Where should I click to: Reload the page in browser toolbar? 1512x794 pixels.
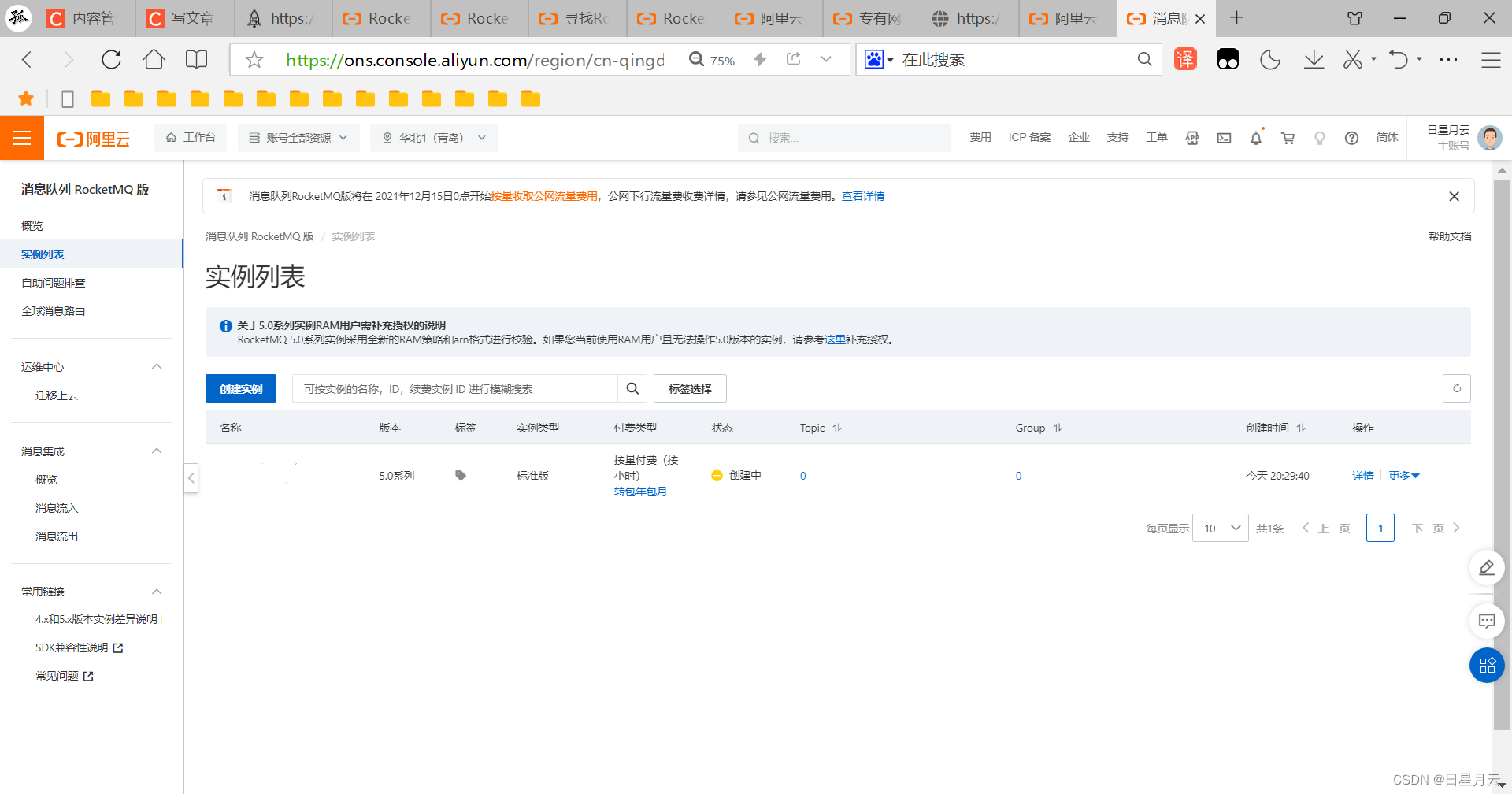pyautogui.click(x=111, y=60)
